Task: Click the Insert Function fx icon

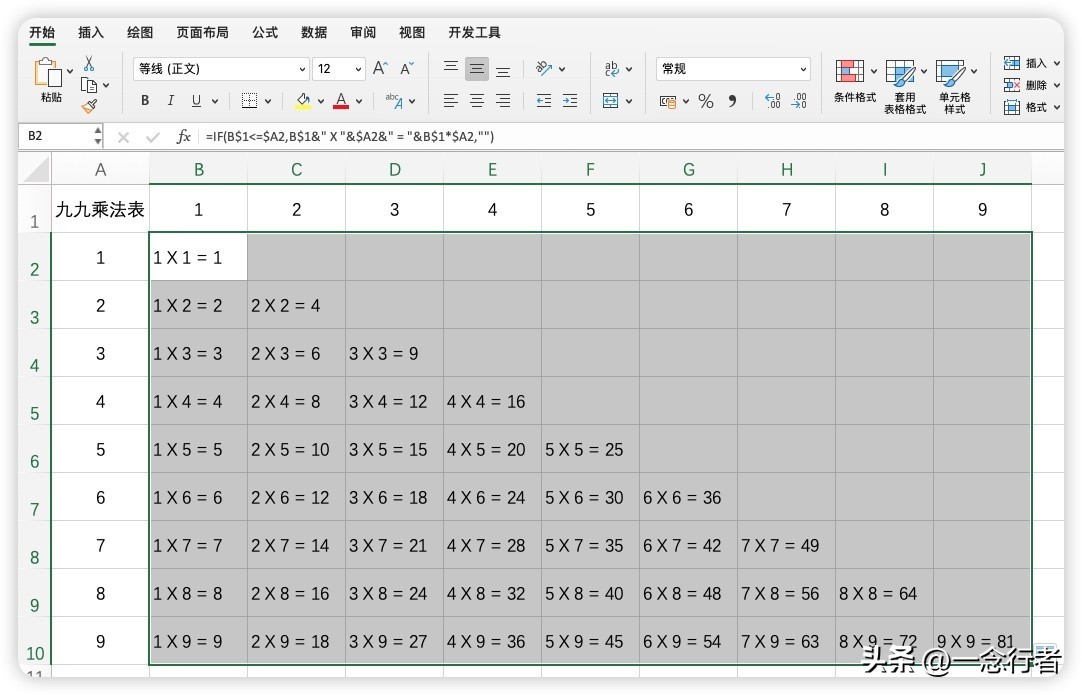Action: pyautogui.click(x=183, y=136)
